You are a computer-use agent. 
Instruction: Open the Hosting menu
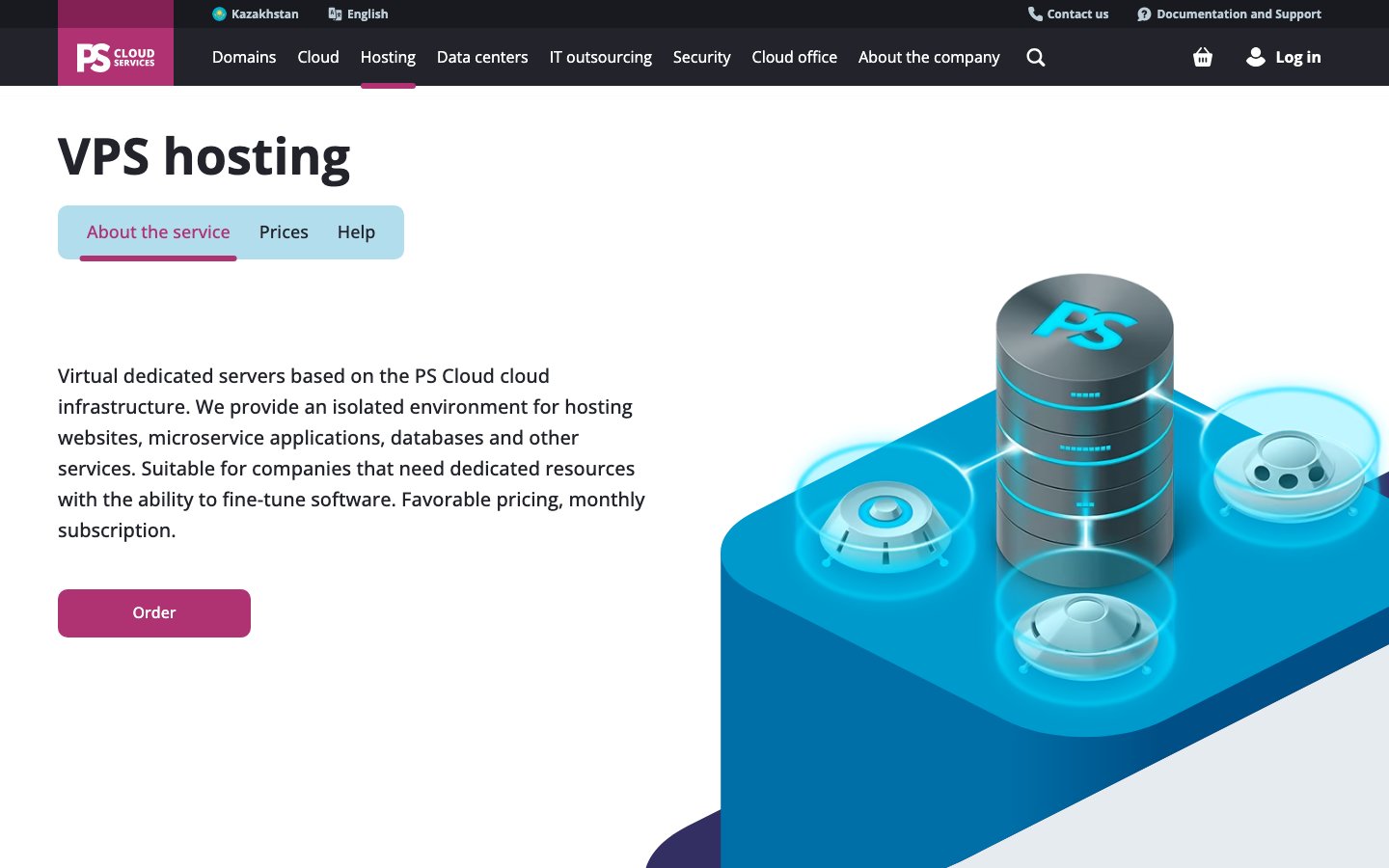(x=388, y=57)
